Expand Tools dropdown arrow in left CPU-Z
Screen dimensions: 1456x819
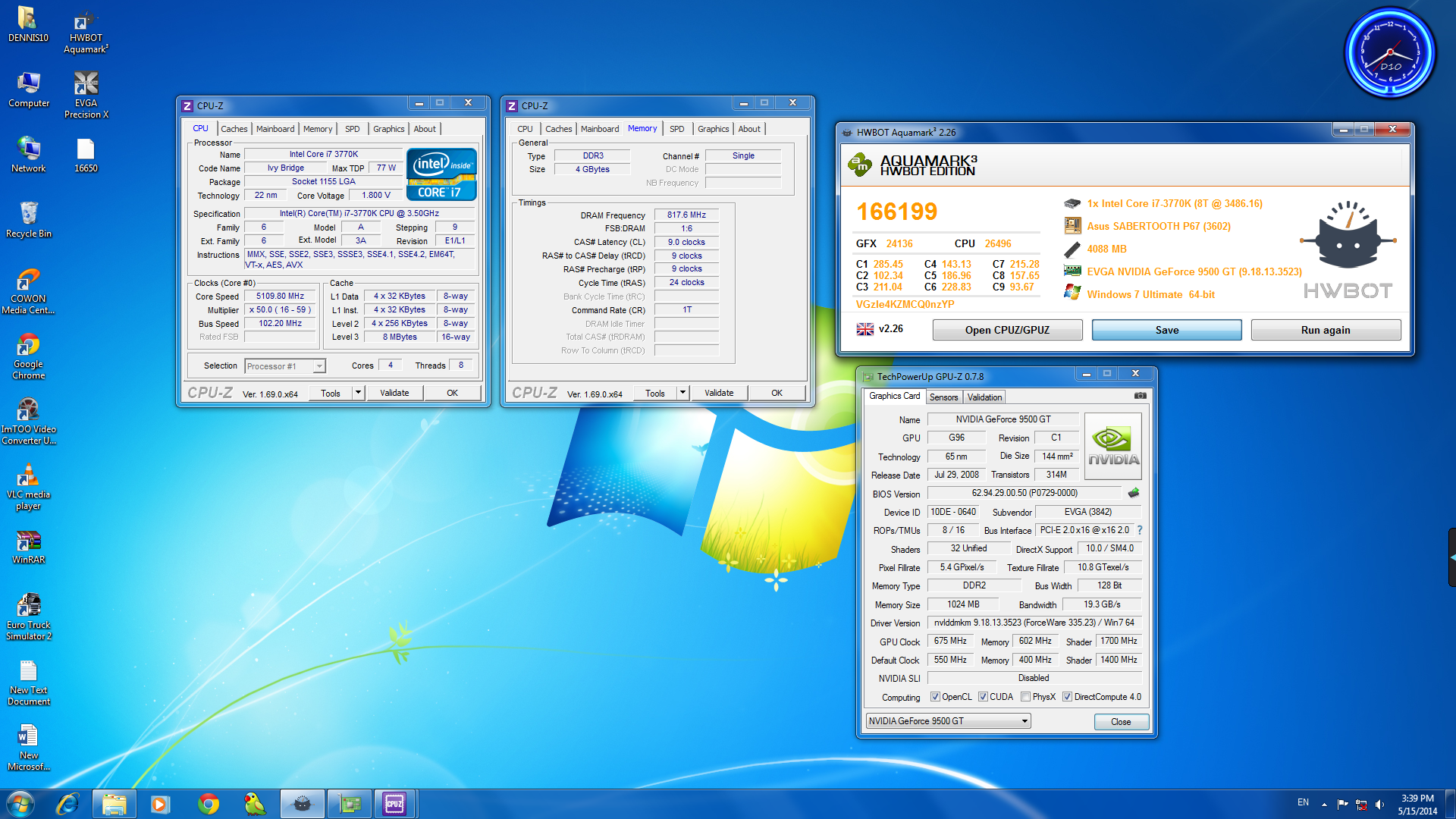point(359,393)
